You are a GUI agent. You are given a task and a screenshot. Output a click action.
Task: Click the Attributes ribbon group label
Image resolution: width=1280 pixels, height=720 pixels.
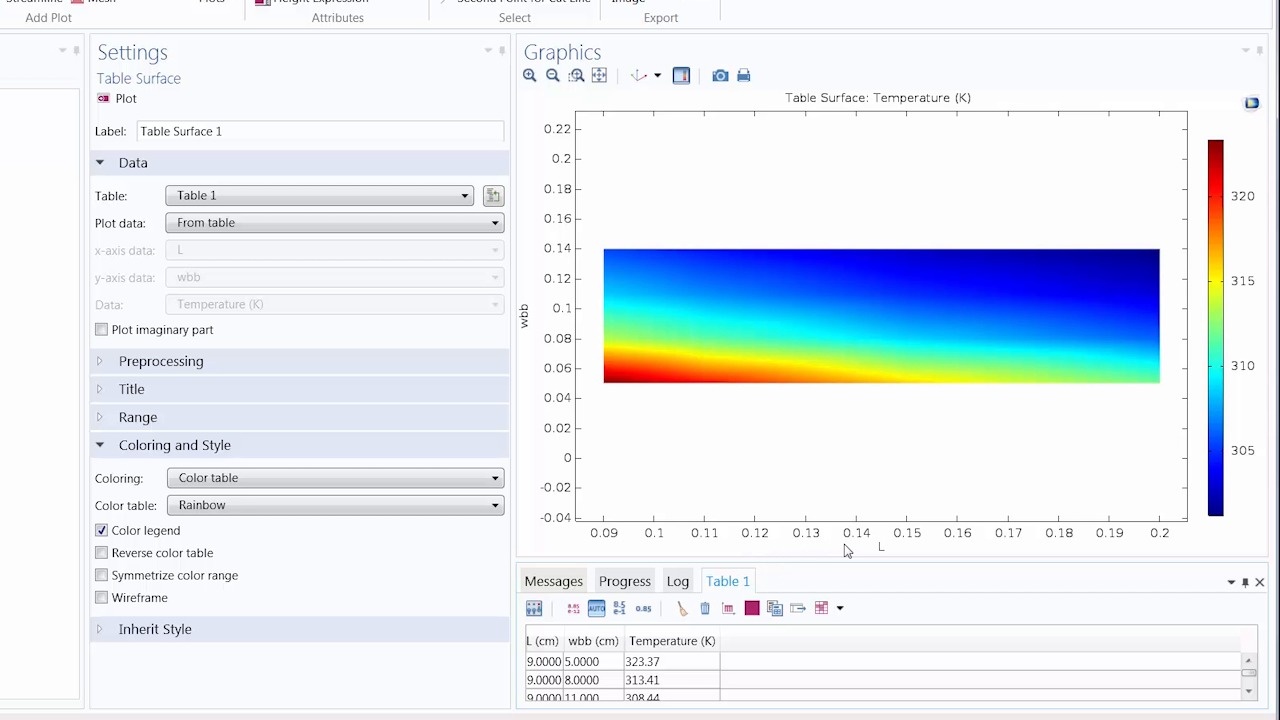tap(338, 18)
